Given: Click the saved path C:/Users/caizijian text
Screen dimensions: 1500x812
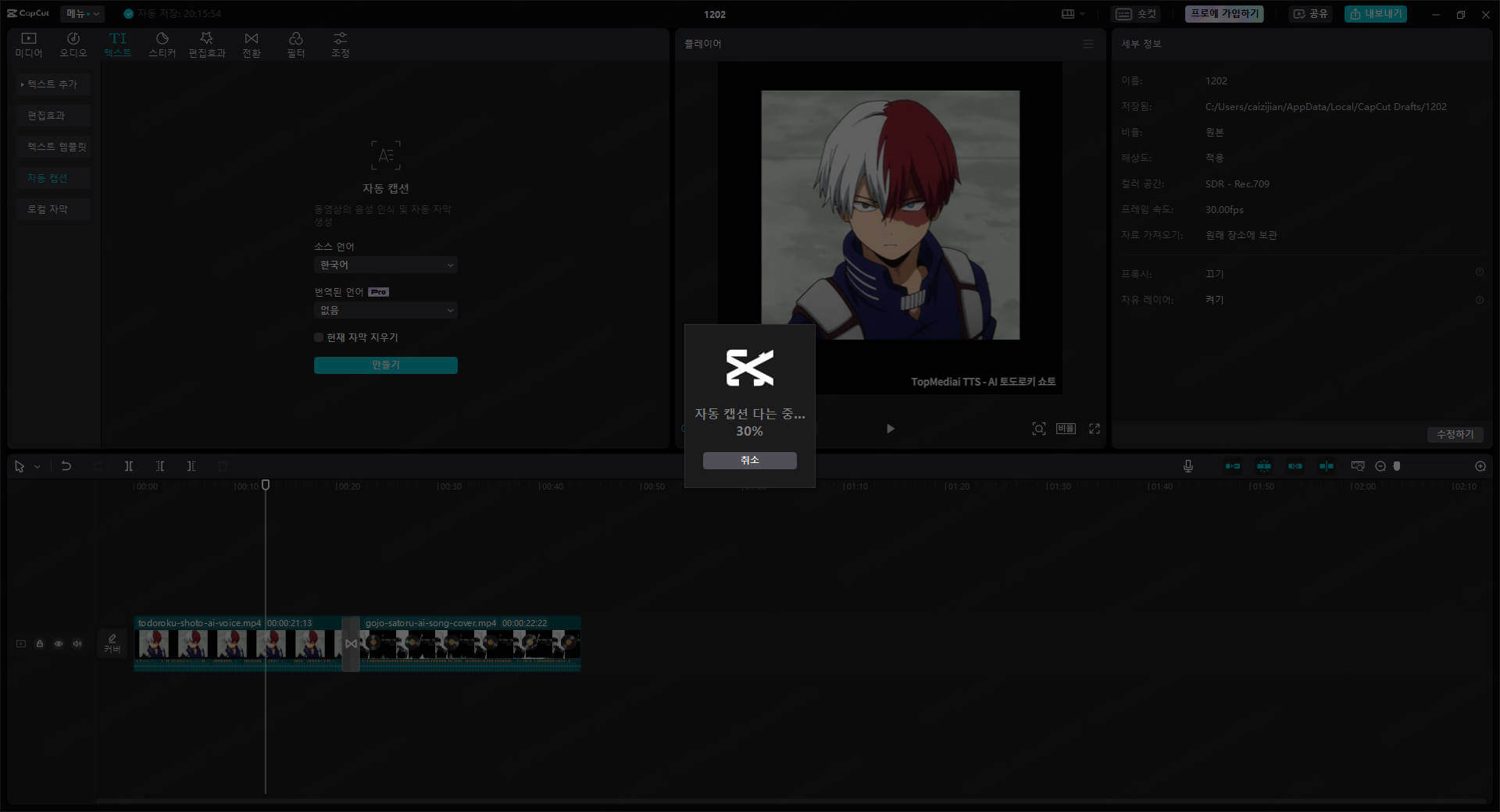Looking at the screenshot, I should click(1326, 107).
